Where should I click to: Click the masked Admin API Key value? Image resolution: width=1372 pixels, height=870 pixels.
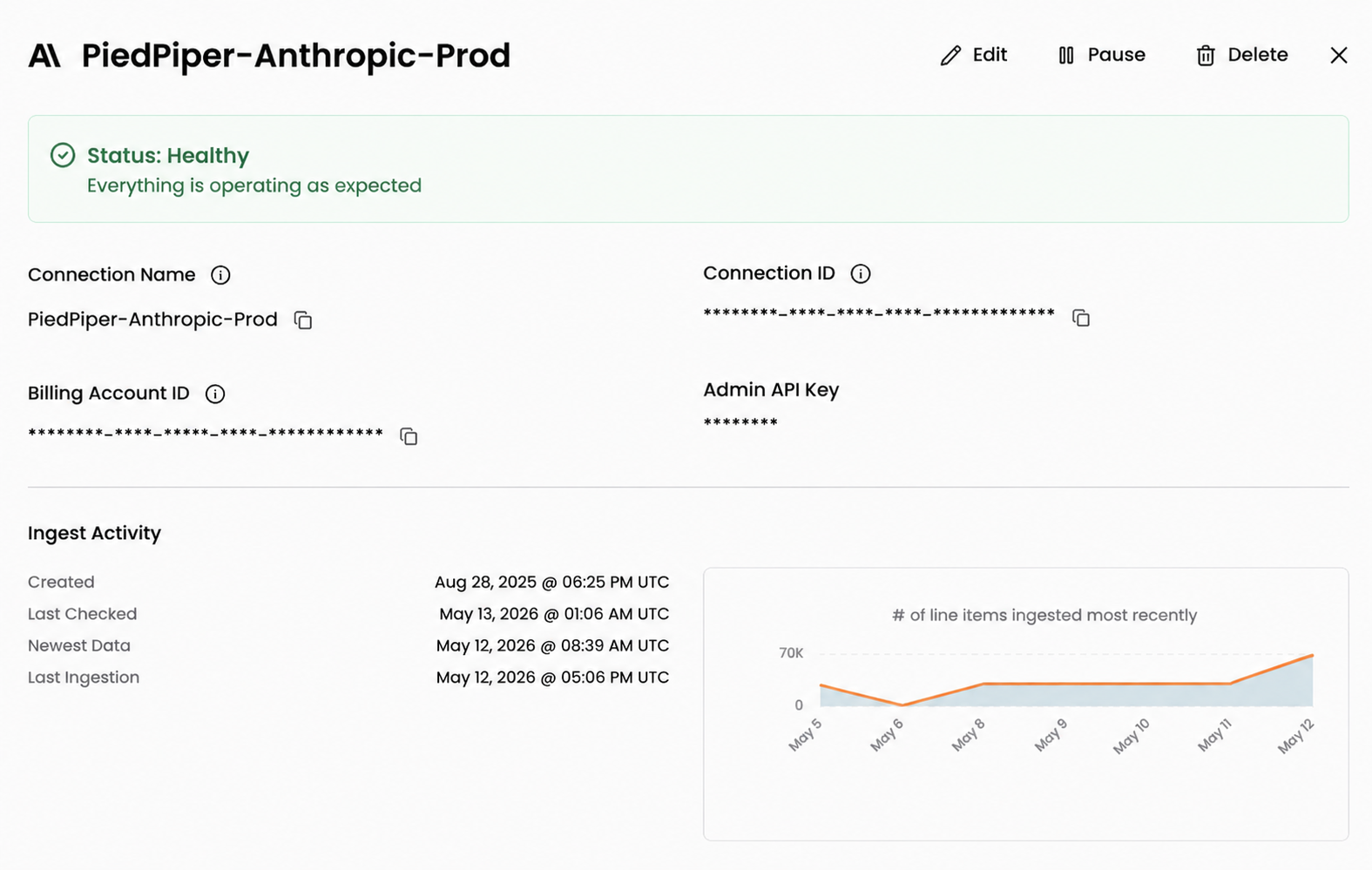tap(740, 422)
